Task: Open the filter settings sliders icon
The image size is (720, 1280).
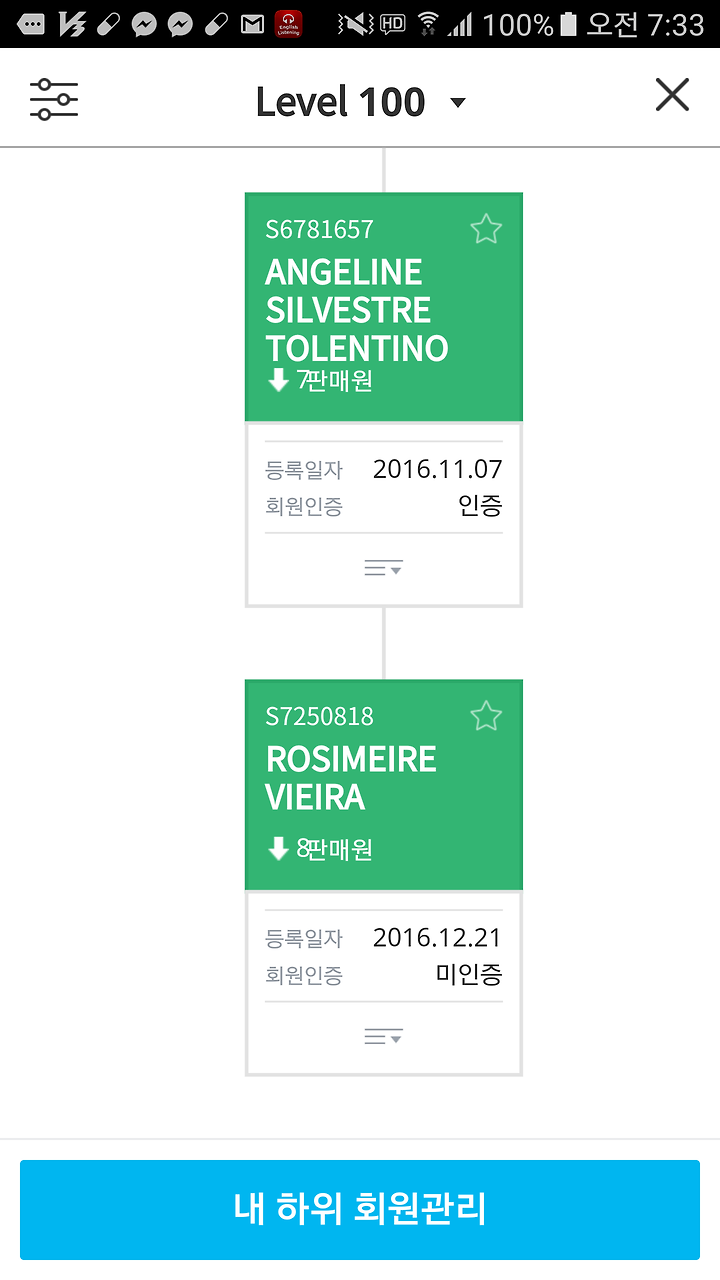Action: click(x=54, y=99)
